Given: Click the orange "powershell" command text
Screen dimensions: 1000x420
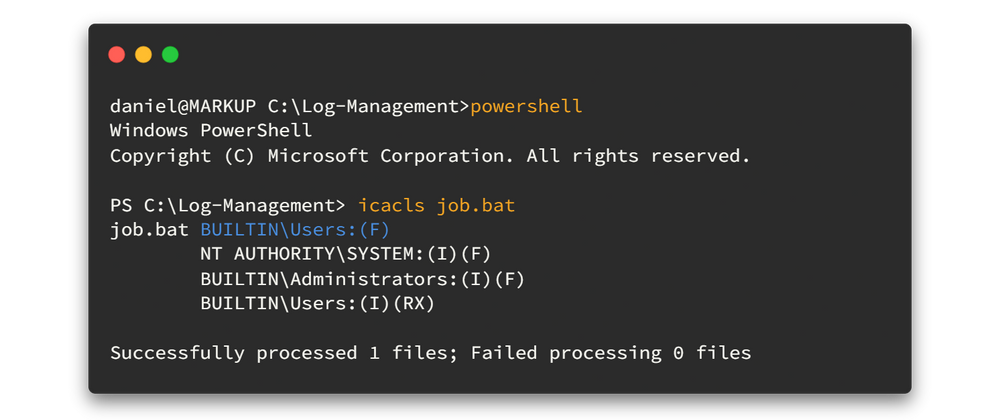Looking at the screenshot, I should (x=526, y=106).
